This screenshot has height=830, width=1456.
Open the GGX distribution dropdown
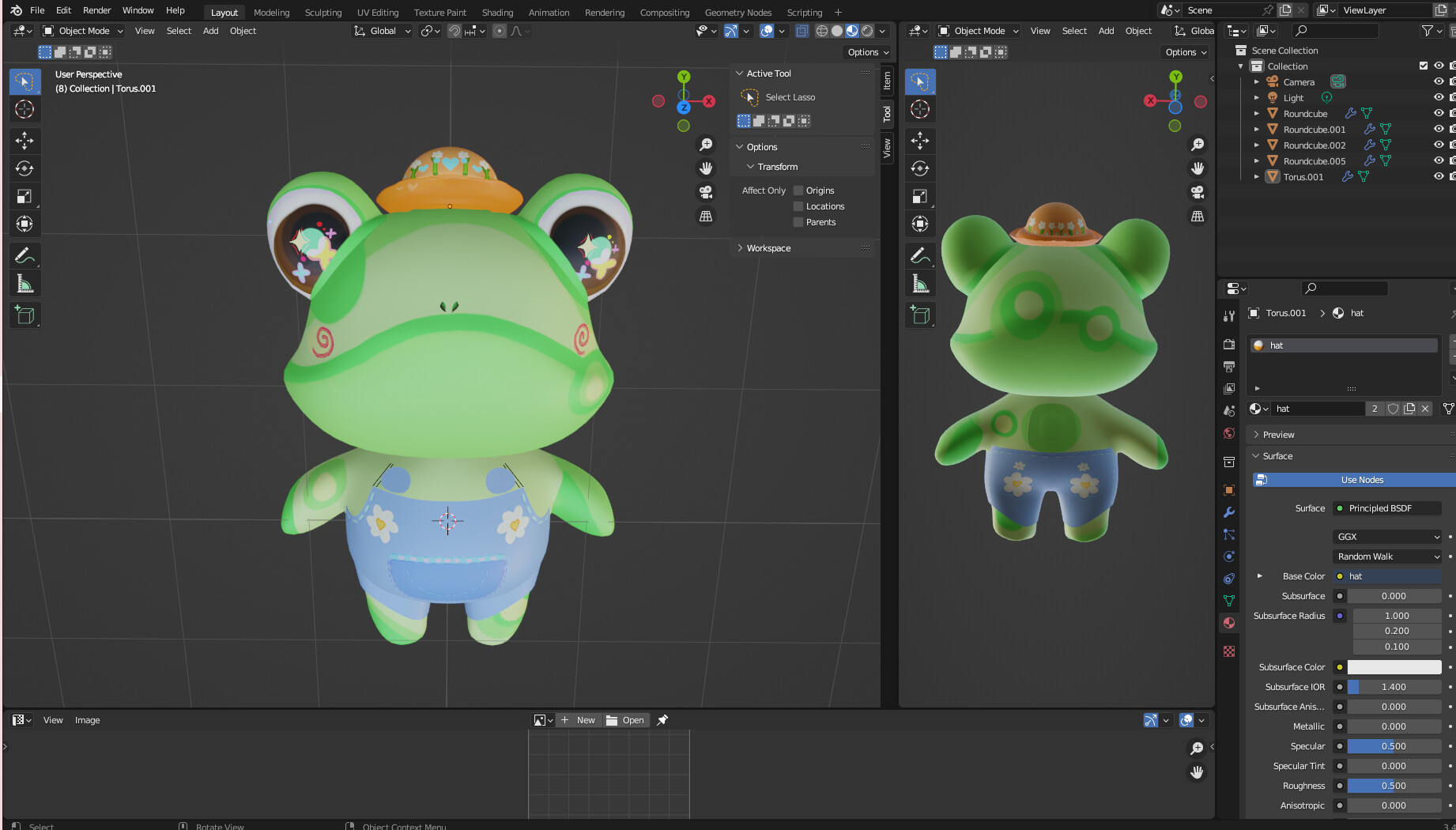pos(1387,537)
